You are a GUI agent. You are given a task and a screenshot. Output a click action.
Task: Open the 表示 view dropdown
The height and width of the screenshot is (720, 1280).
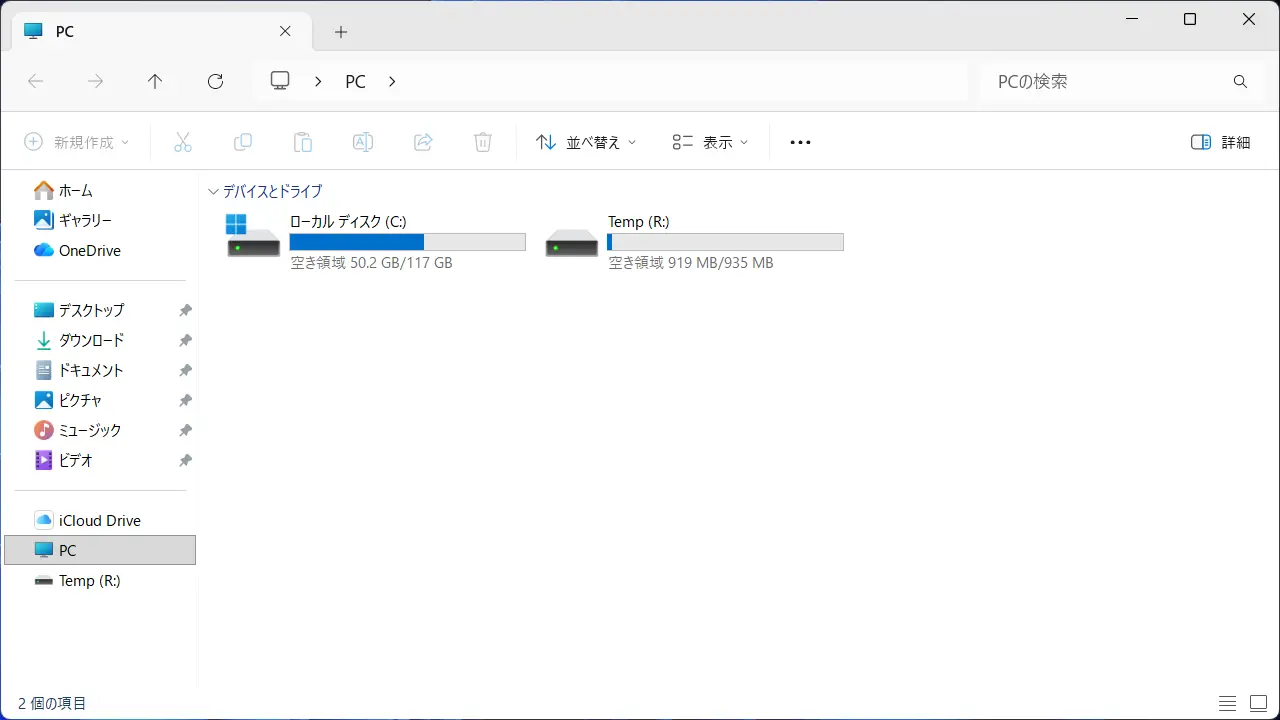[x=710, y=142]
